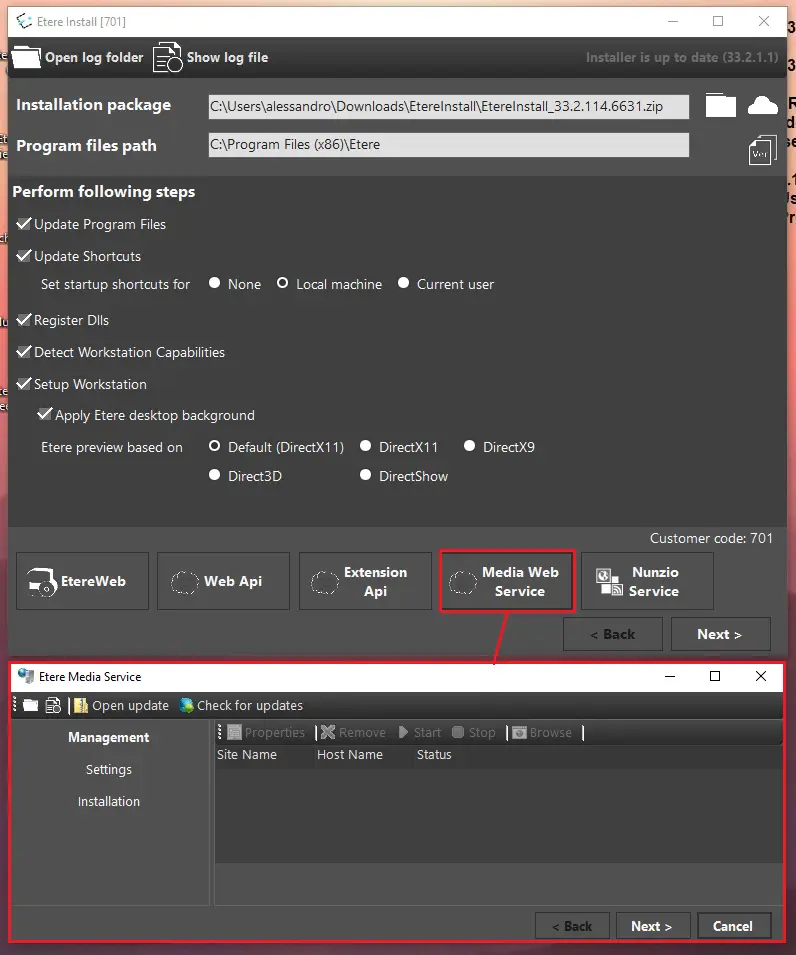Toggle Register Dlls checkbox
The width and height of the screenshot is (796, 955).
25,320
